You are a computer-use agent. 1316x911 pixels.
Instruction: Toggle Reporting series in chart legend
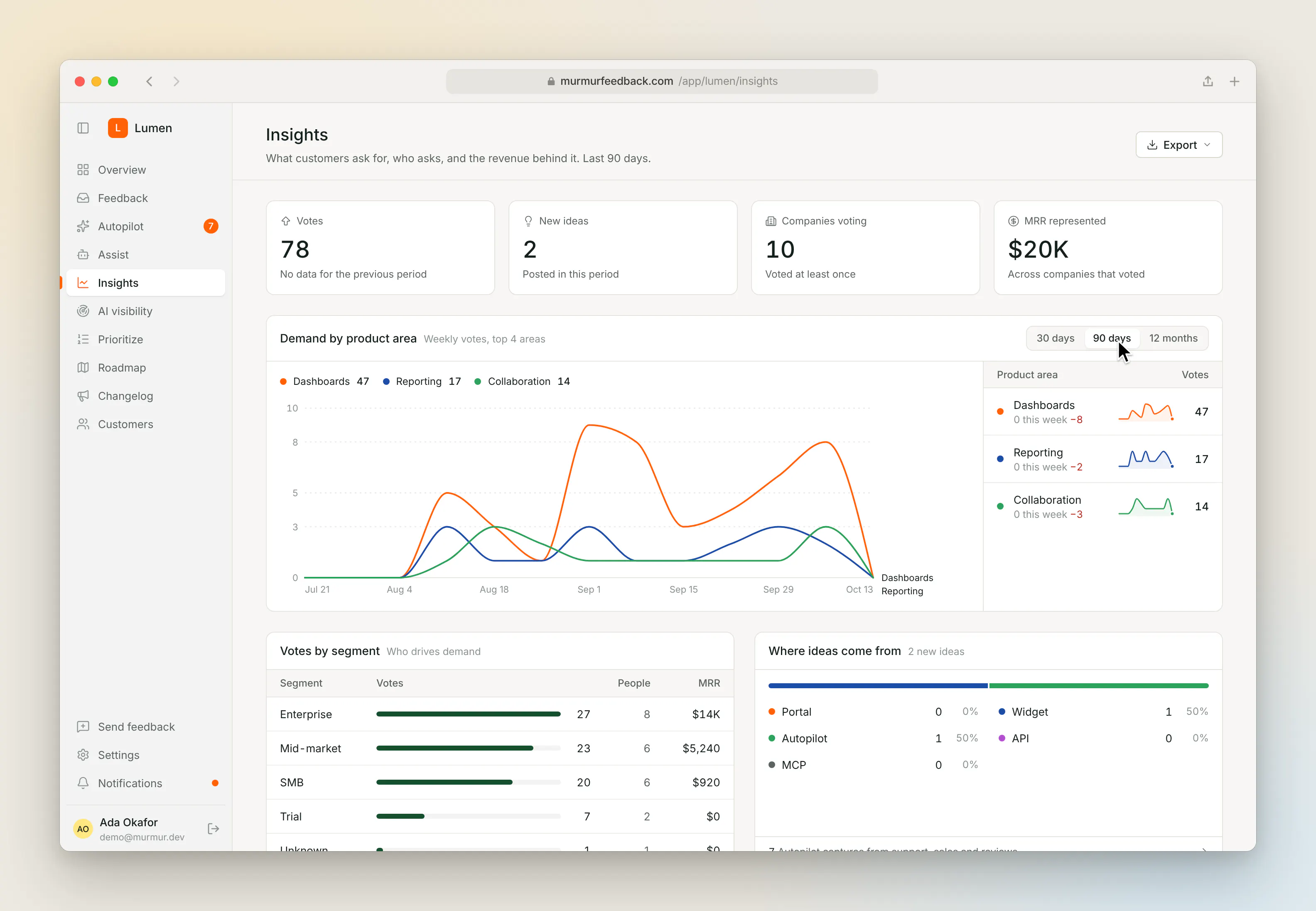[x=422, y=381]
